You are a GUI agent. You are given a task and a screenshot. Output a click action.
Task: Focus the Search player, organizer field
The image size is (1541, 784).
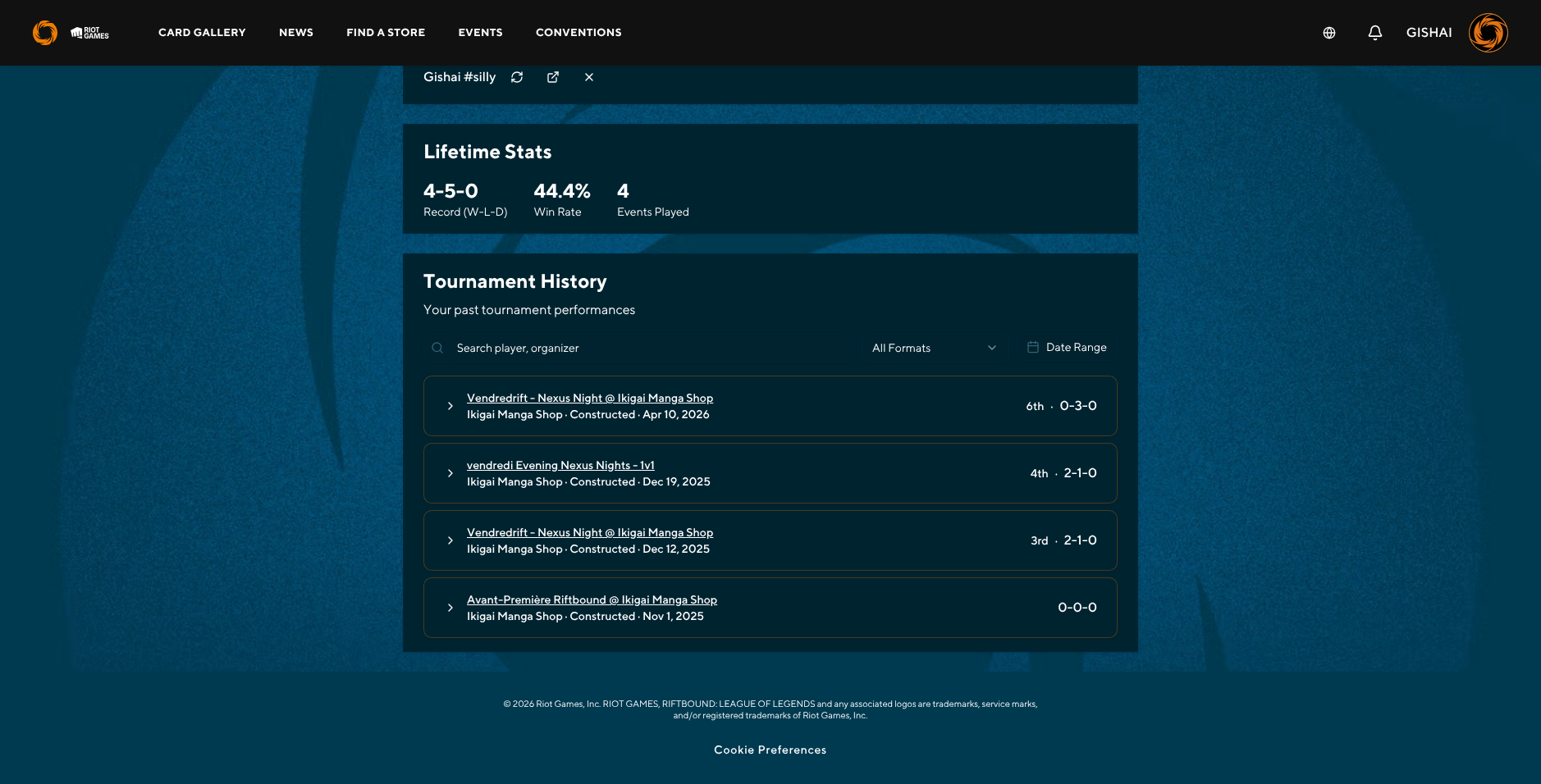coord(640,348)
